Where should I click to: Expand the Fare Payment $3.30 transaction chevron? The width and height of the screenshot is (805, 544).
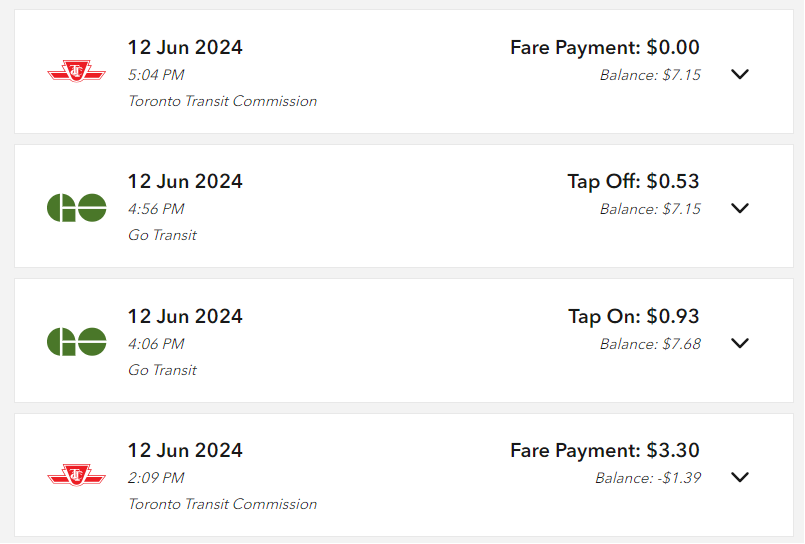[740, 477]
